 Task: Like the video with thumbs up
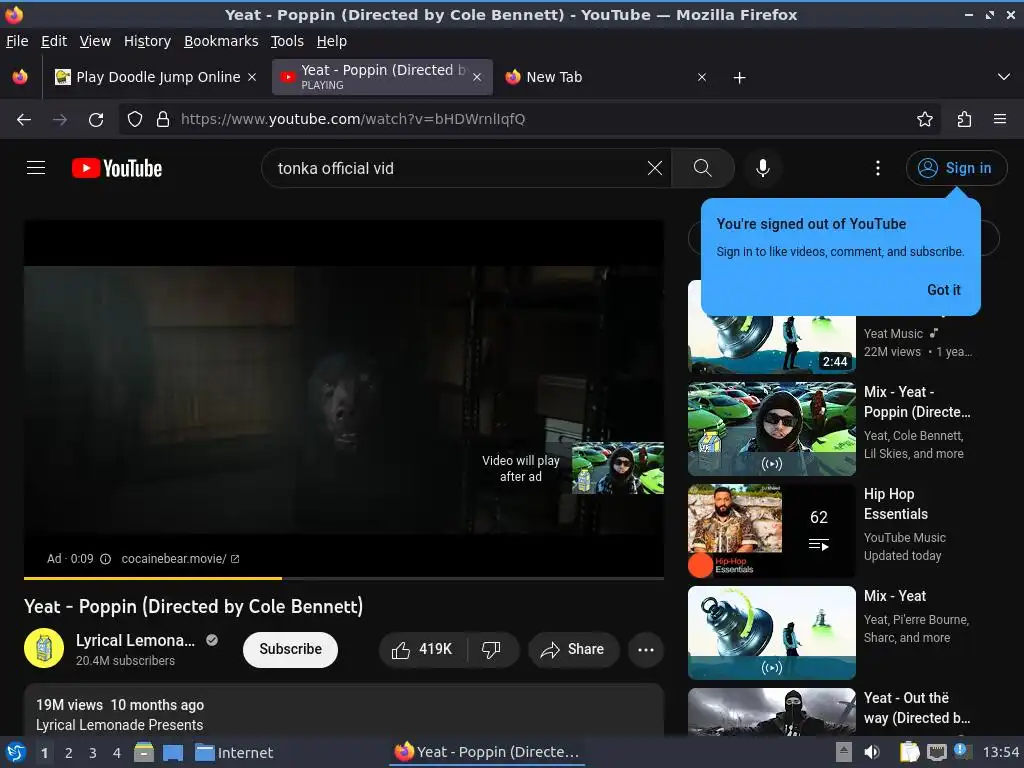pos(423,649)
